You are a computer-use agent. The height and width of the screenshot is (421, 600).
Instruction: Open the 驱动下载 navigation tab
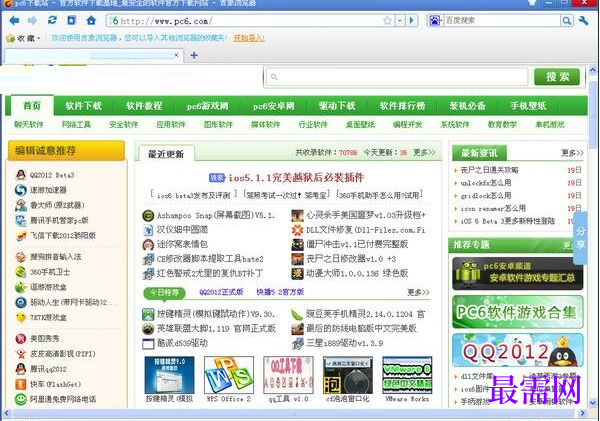point(337,106)
